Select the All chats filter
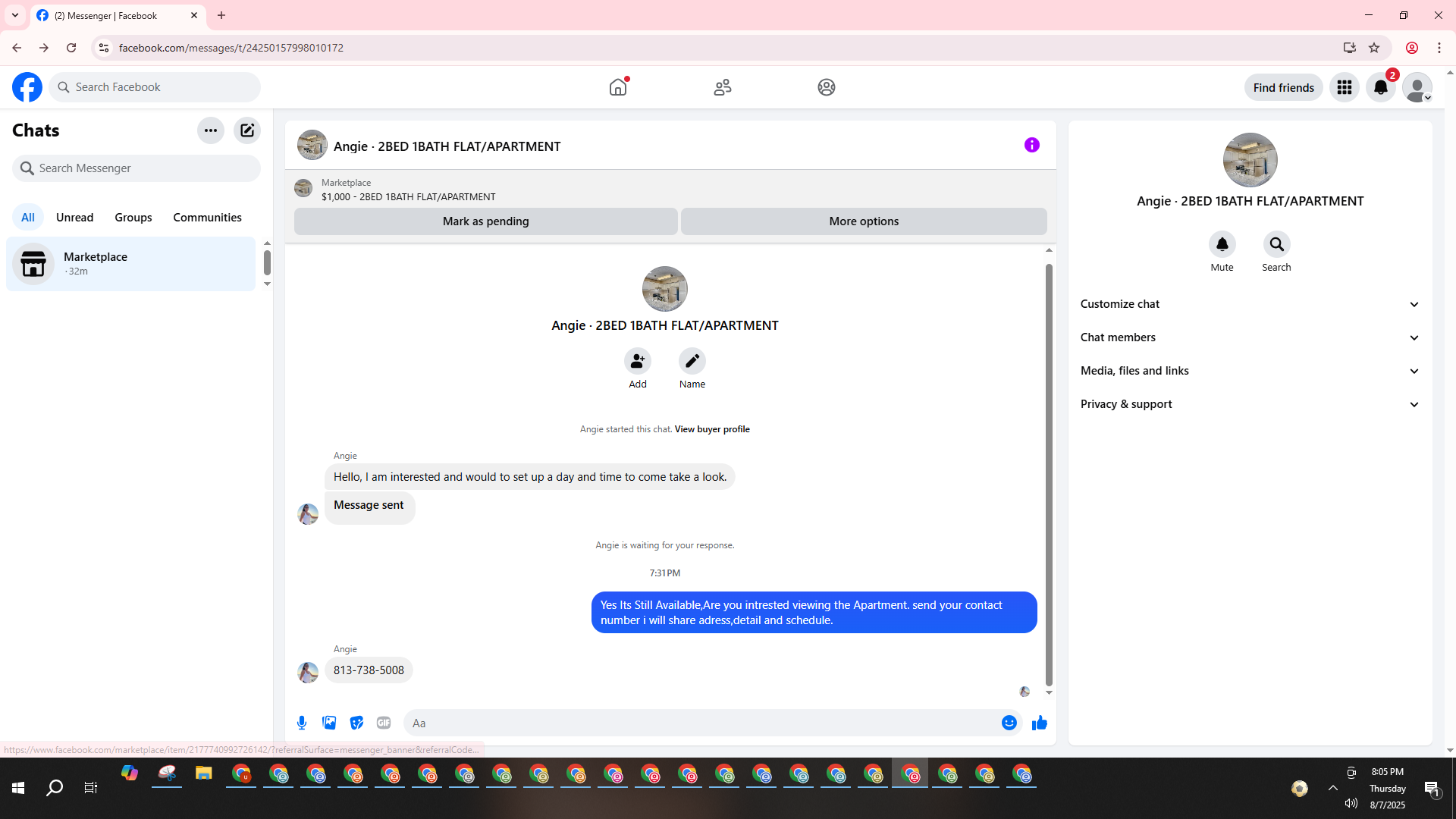This screenshot has height=819, width=1456. (28, 218)
